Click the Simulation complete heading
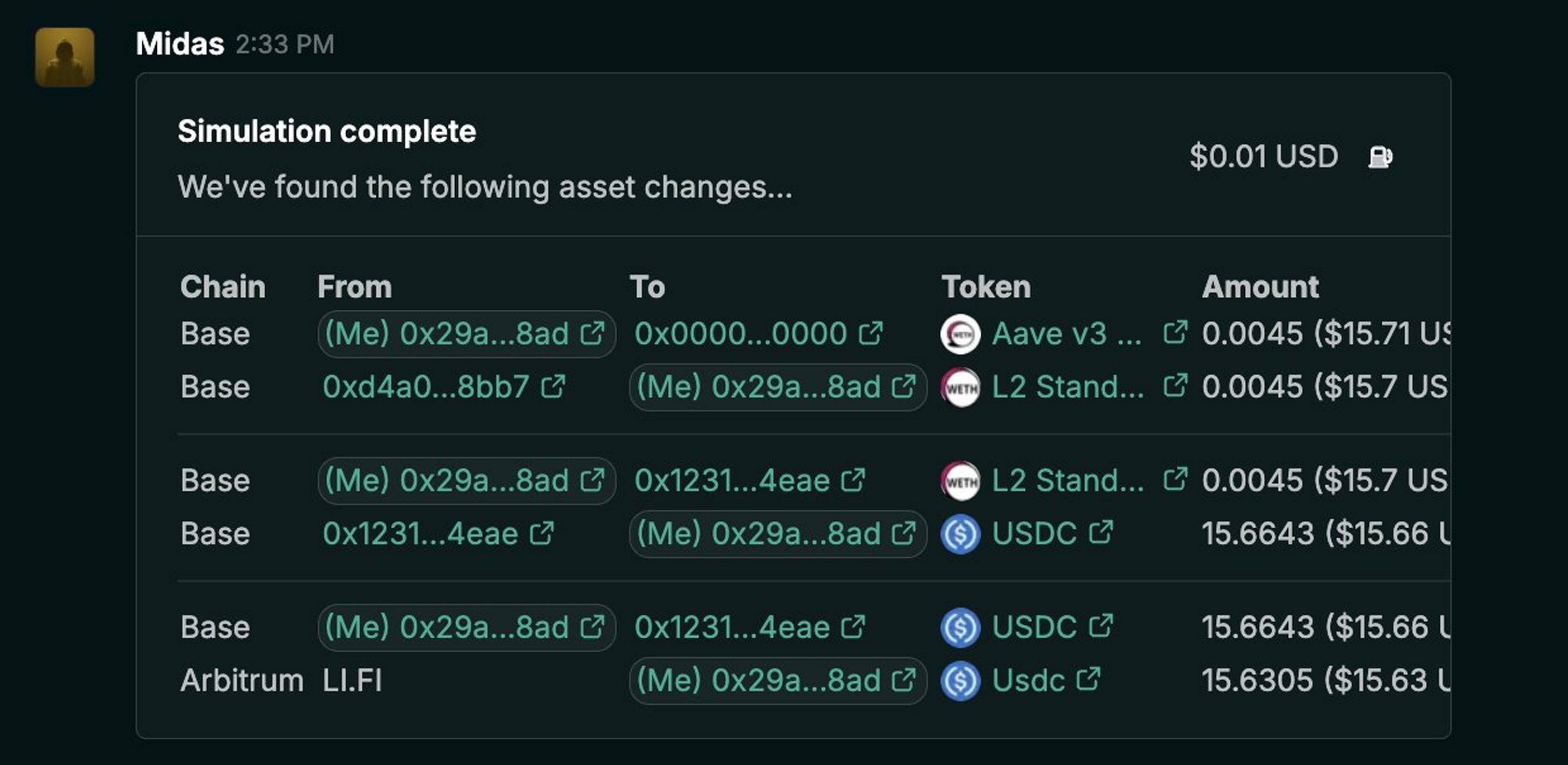The height and width of the screenshot is (765, 1568). pos(327,132)
